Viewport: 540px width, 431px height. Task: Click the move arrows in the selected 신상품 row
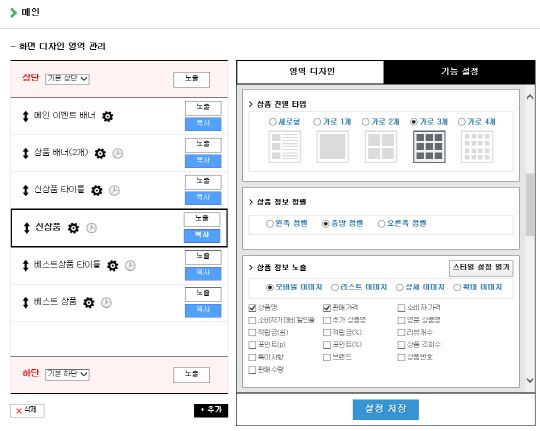(27, 228)
